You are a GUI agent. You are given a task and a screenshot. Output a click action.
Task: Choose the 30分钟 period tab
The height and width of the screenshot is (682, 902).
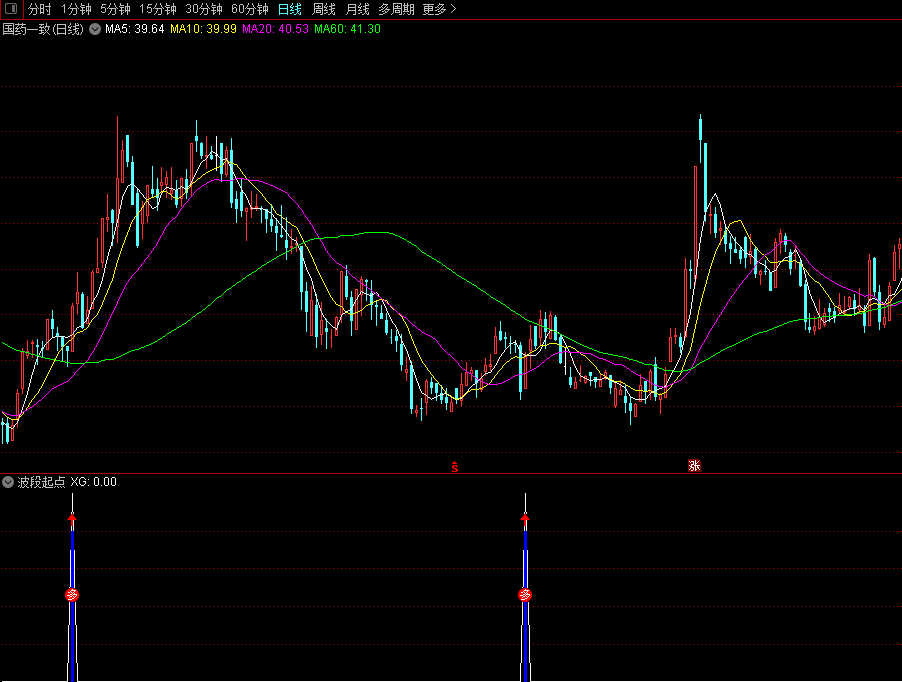204,9
